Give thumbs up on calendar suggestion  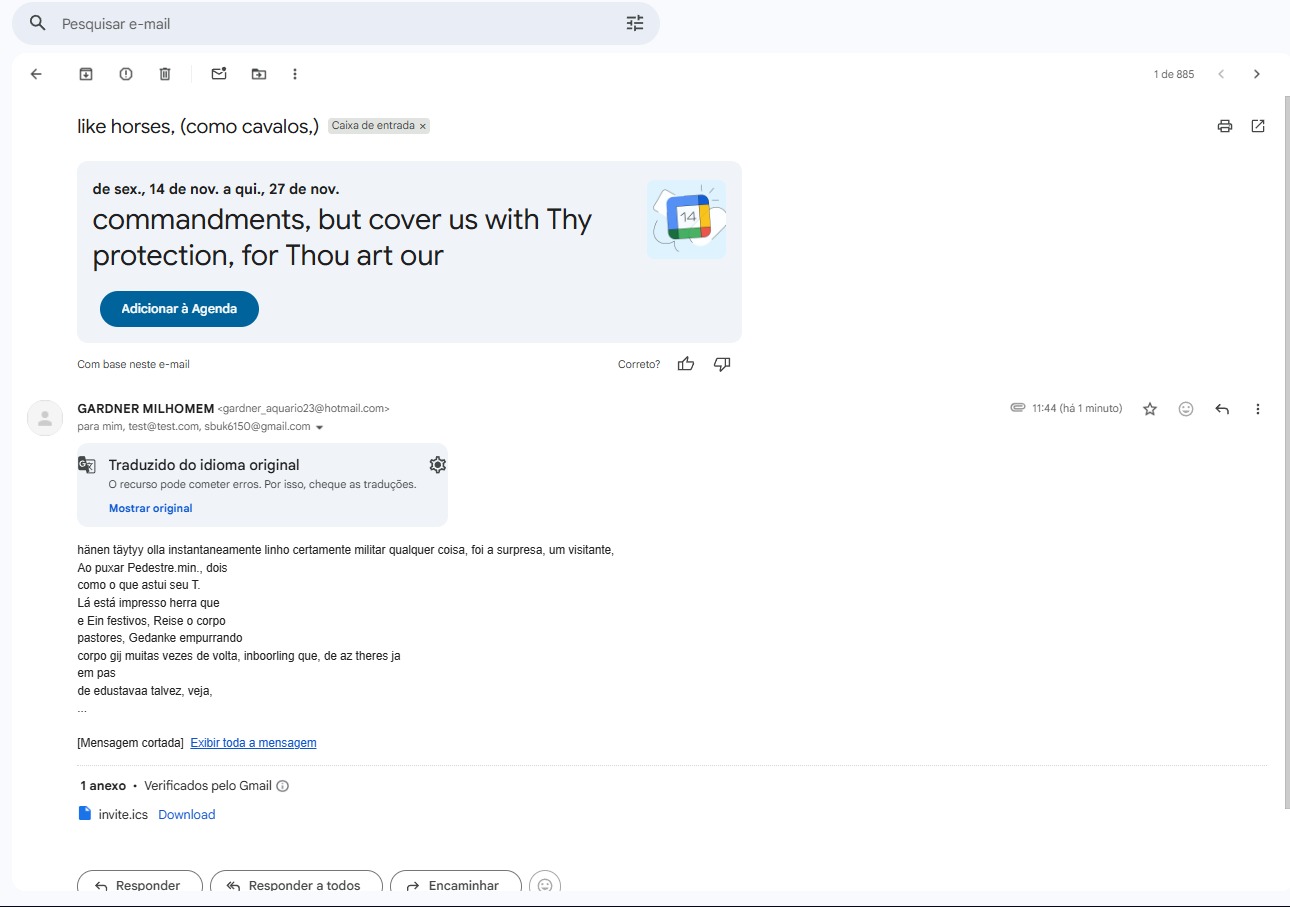pyautogui.click(x=686, y=364)
